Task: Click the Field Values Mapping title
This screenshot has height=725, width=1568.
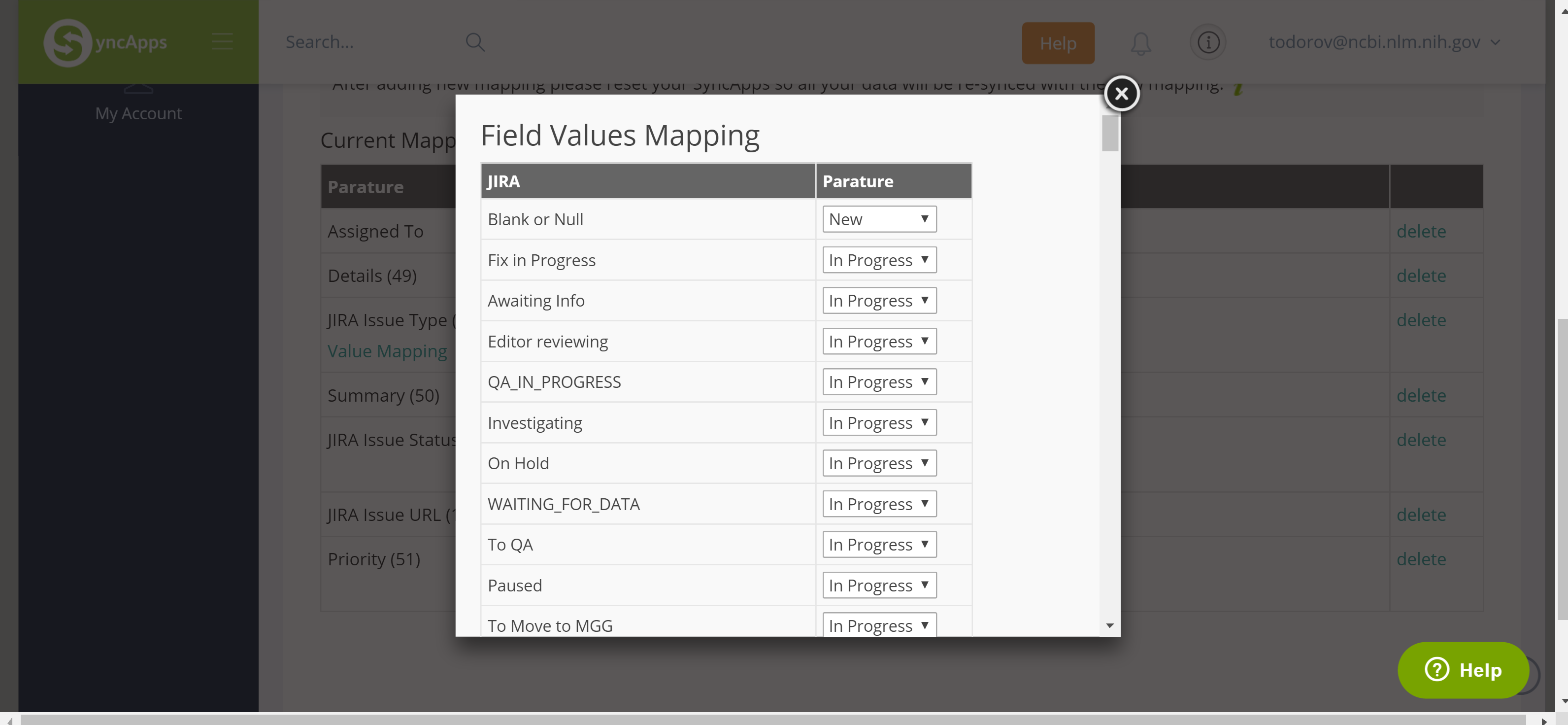Action: pyautogui.click(x=620, y=135)
